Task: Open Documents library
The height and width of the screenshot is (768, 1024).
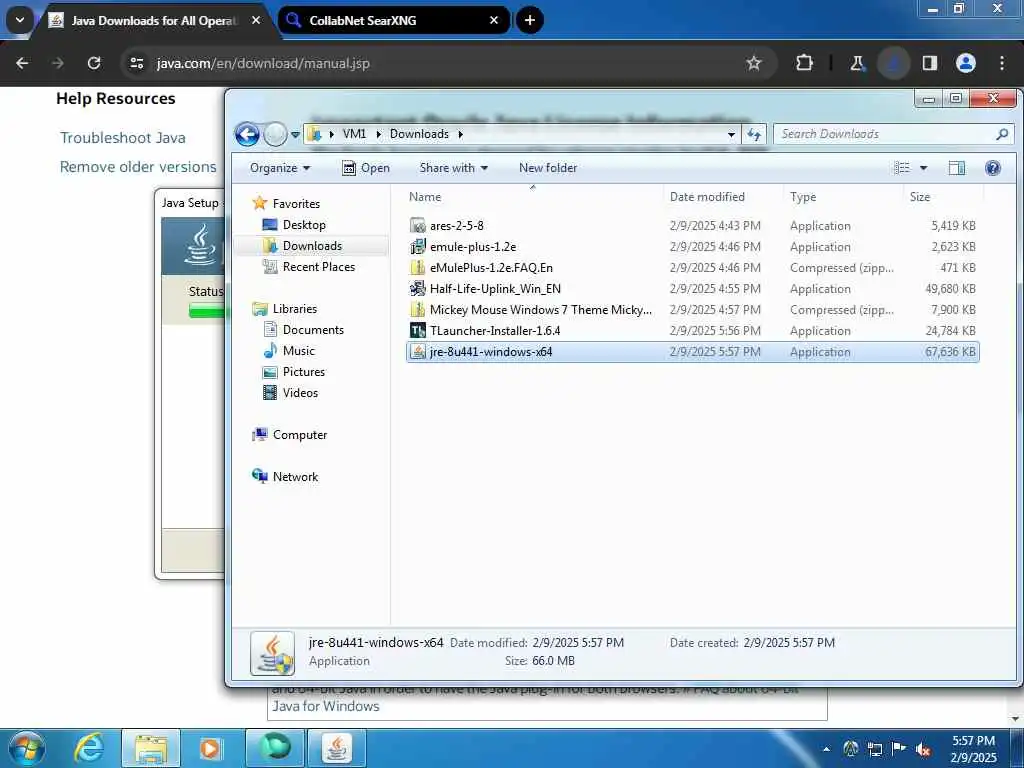Action: [x=303, y=330]
